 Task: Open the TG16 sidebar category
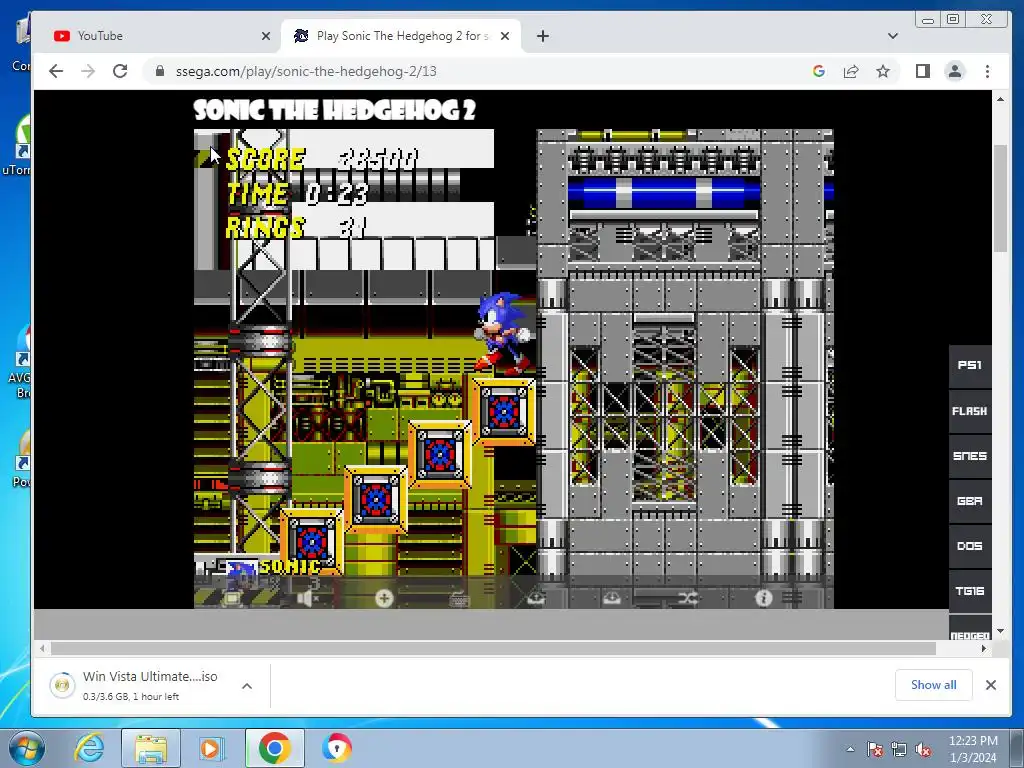(970, 591)
